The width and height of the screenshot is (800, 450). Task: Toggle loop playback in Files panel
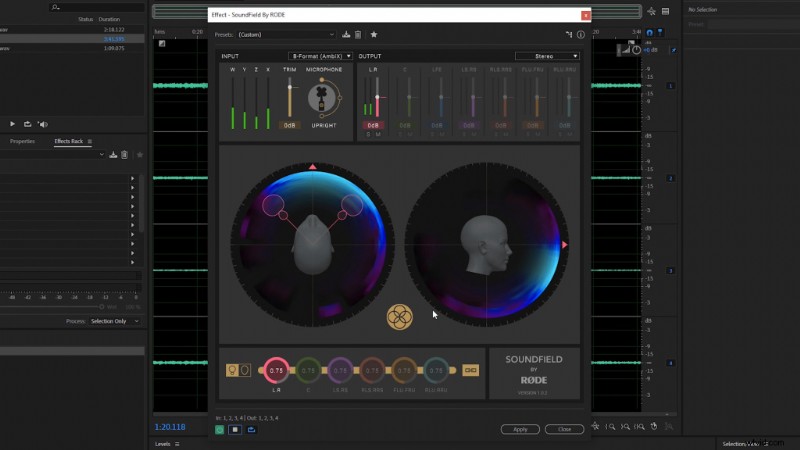tap(28, 124)
